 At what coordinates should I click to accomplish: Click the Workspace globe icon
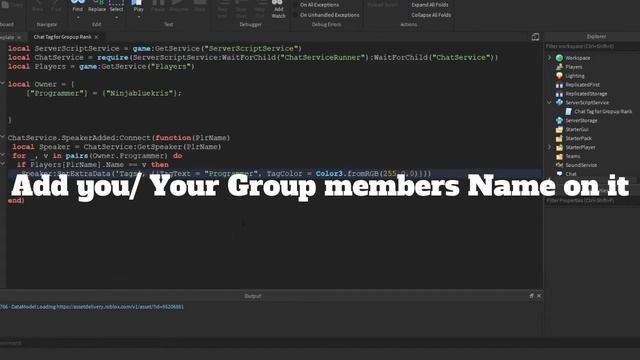pyautogui.click(x=559, y=58)
